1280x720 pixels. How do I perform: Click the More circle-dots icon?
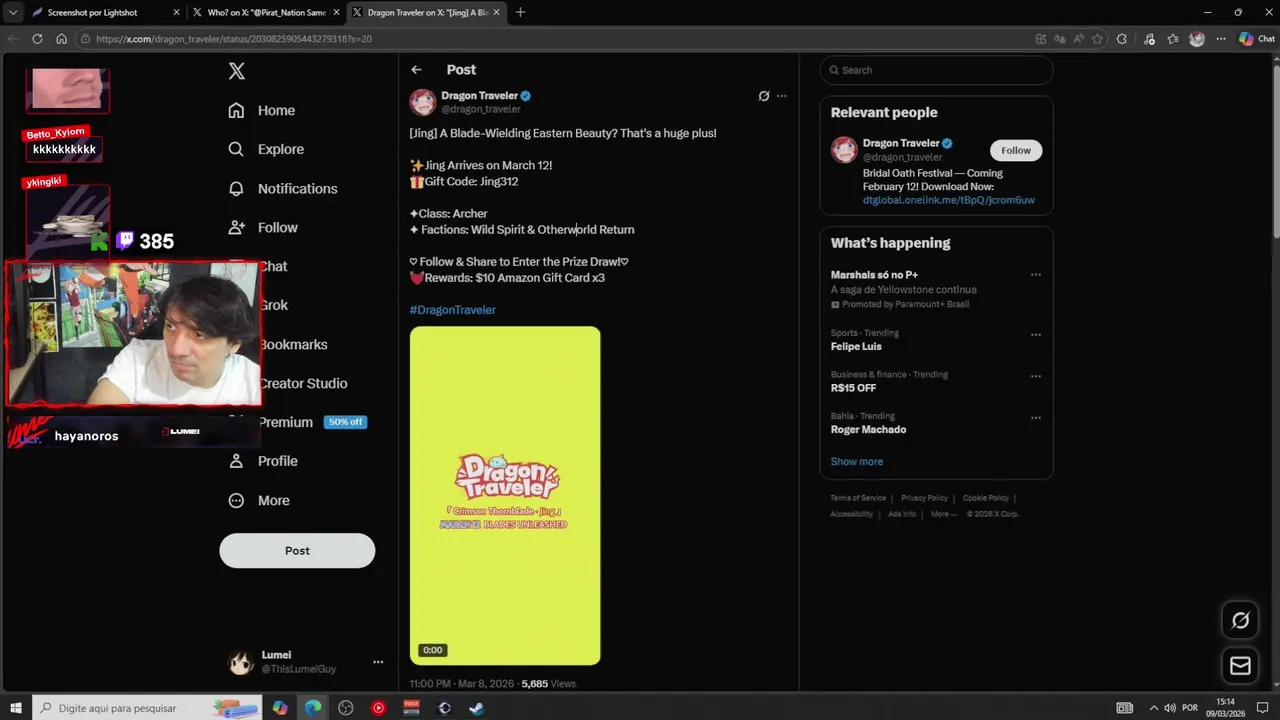[236, 500]
